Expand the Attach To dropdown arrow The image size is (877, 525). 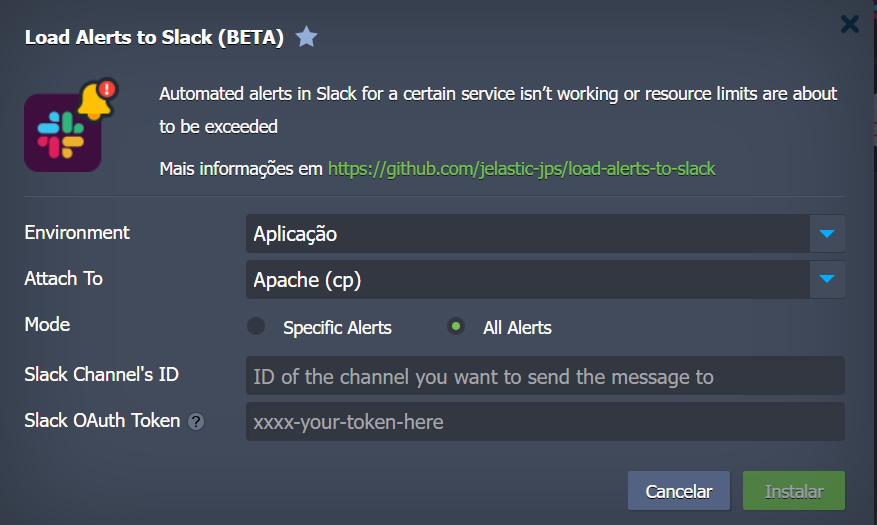click(x=827, y=280)
